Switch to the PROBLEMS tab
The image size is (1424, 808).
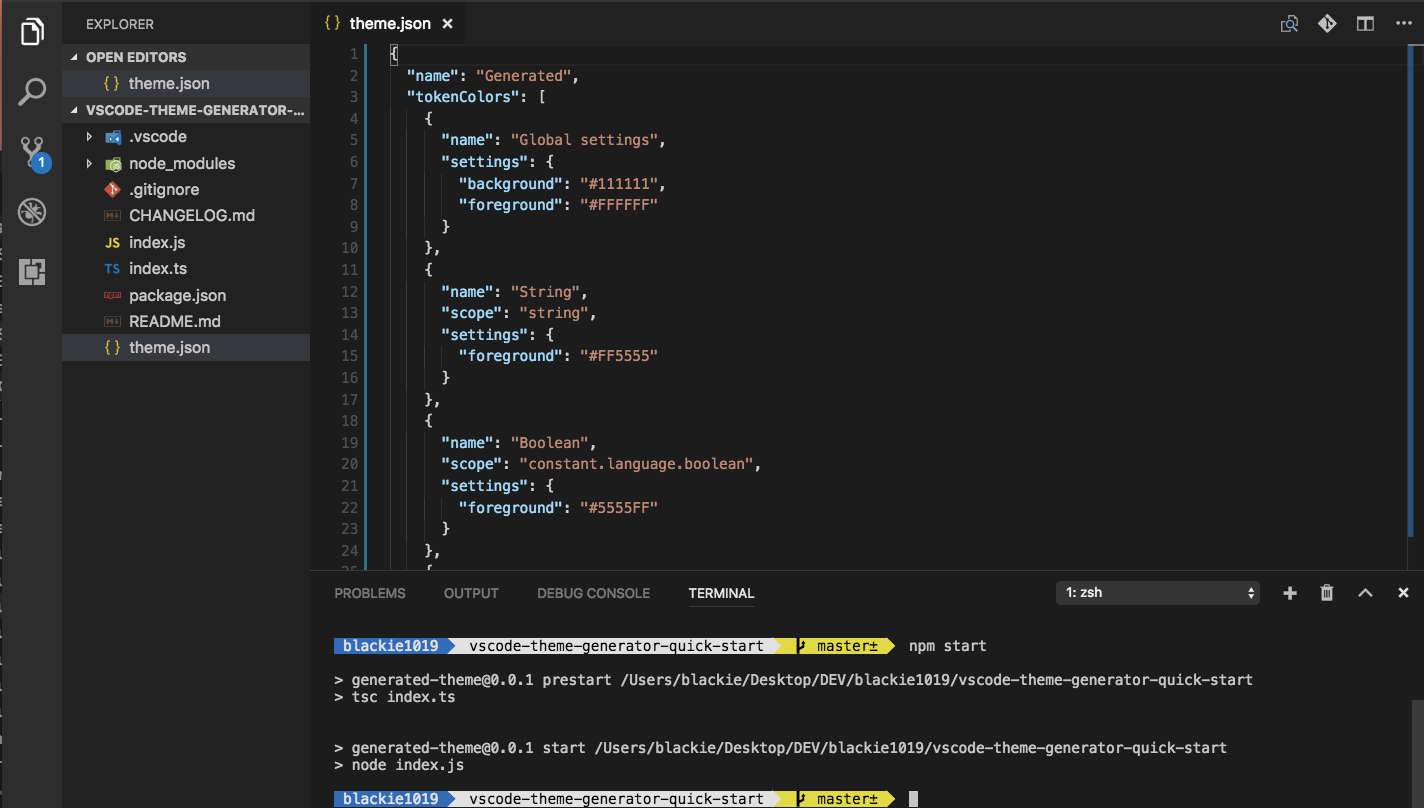tap(370, 593)
